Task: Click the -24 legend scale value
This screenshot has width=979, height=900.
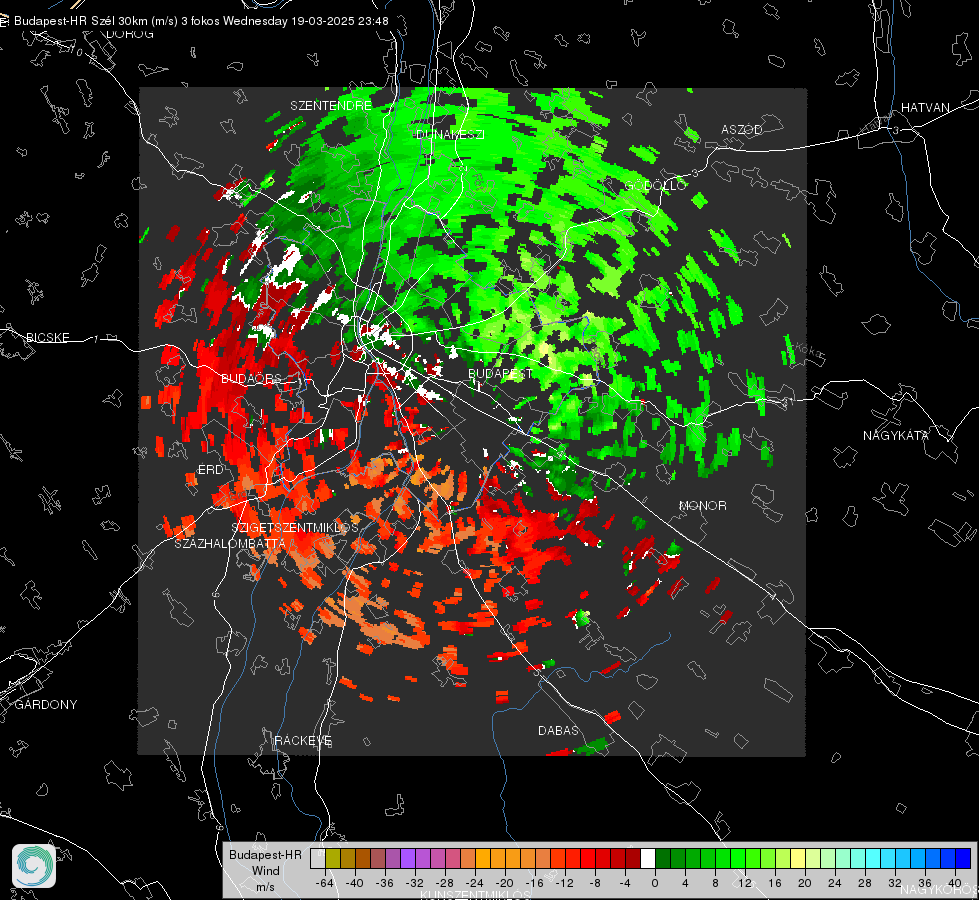Action: point(475,883)
